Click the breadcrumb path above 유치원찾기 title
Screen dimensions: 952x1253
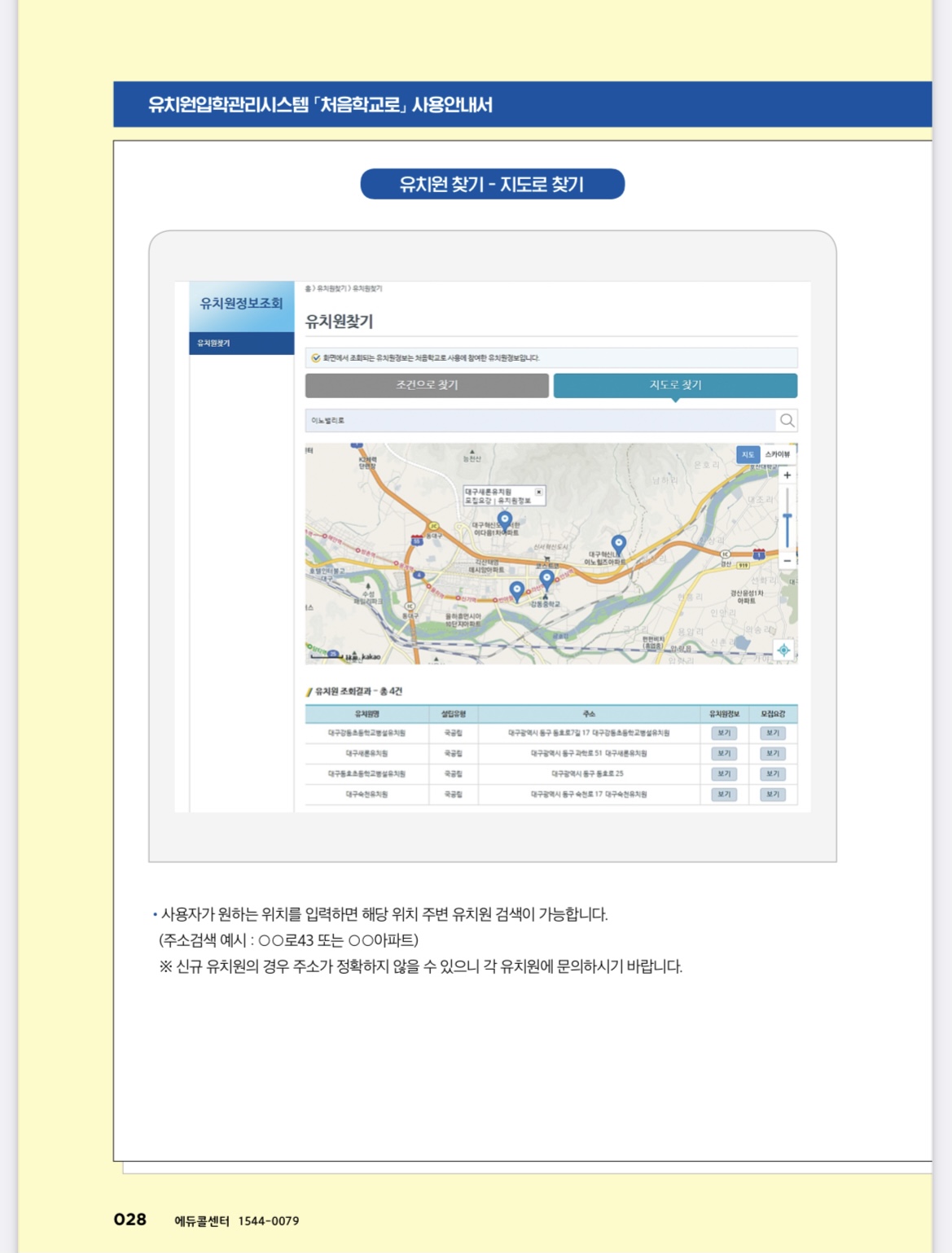point(343,288)
